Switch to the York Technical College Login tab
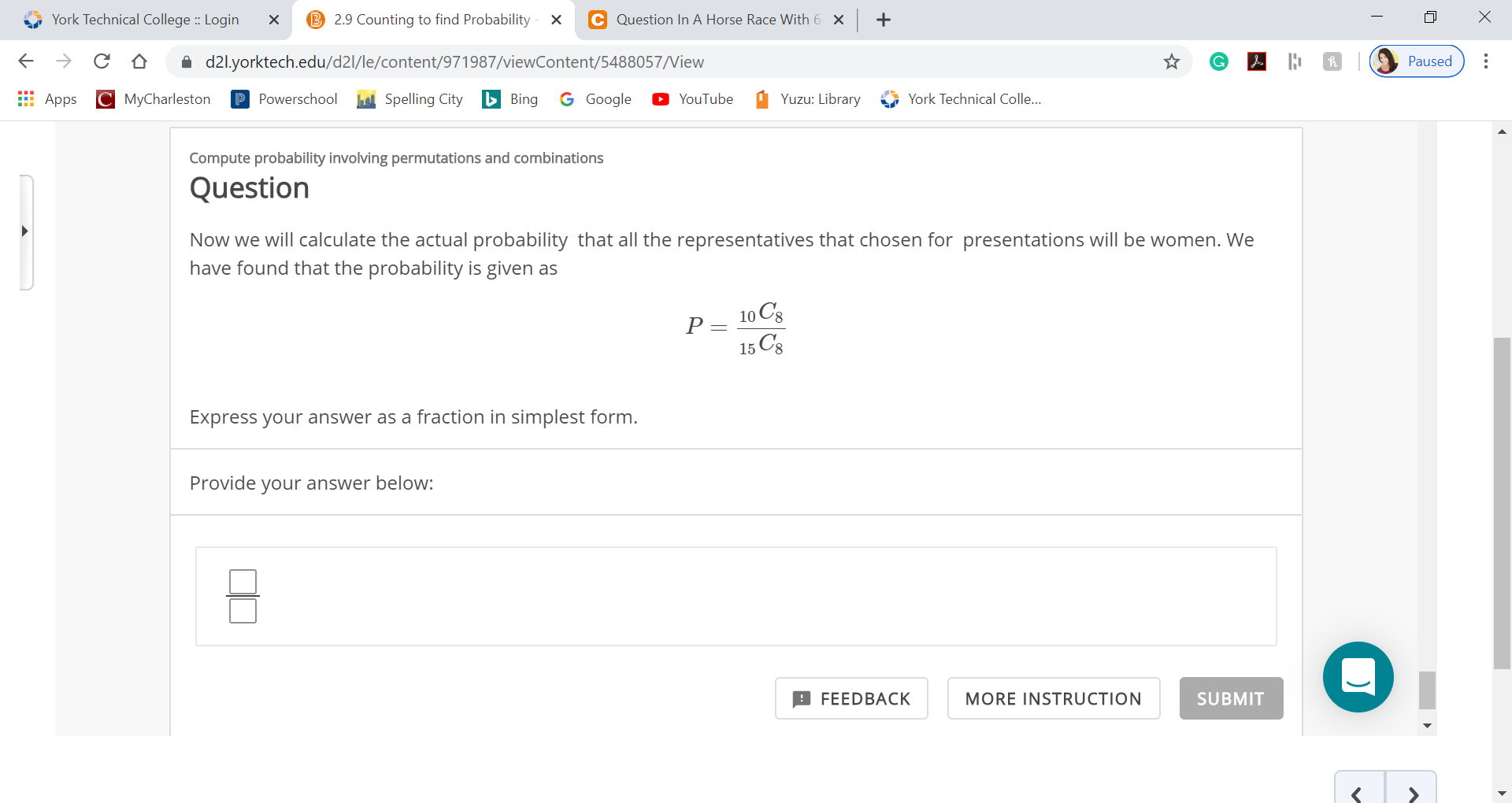Screen dimensions: 1512x803 pyautogui.click(x=142, y=20)
